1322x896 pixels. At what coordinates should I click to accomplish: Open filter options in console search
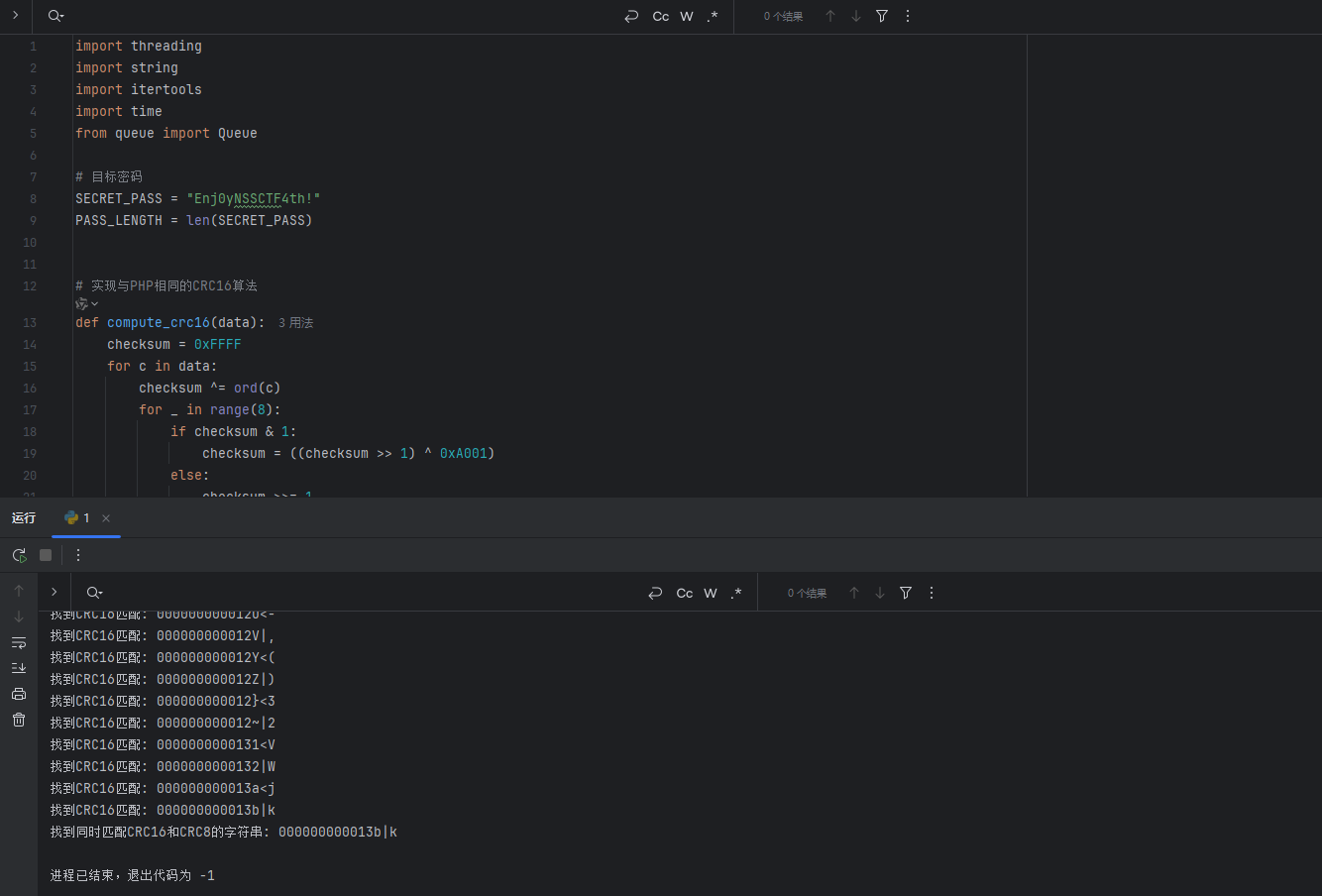click(x=906, y=593)
